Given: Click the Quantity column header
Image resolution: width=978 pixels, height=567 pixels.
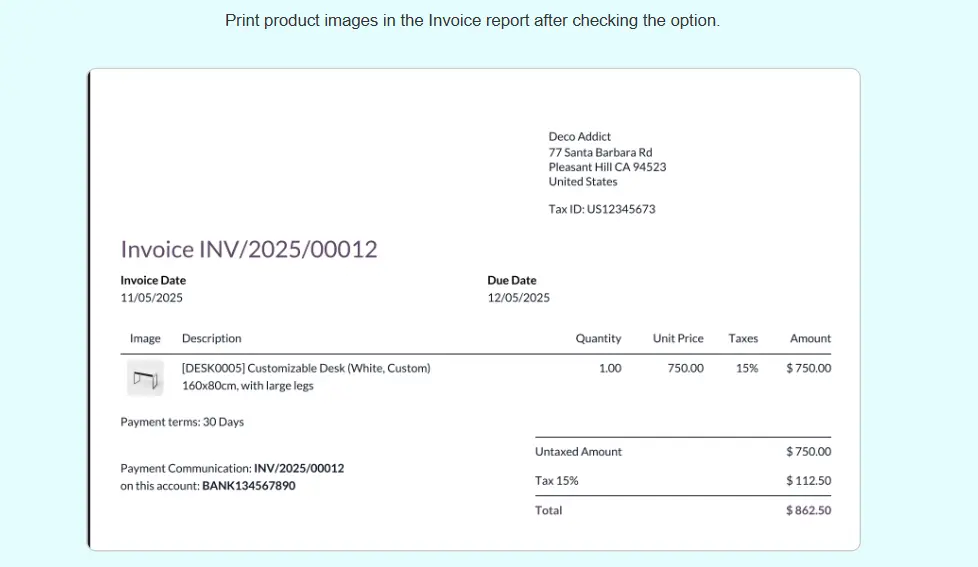Looking at the screenshot, I should pos(598,338).
